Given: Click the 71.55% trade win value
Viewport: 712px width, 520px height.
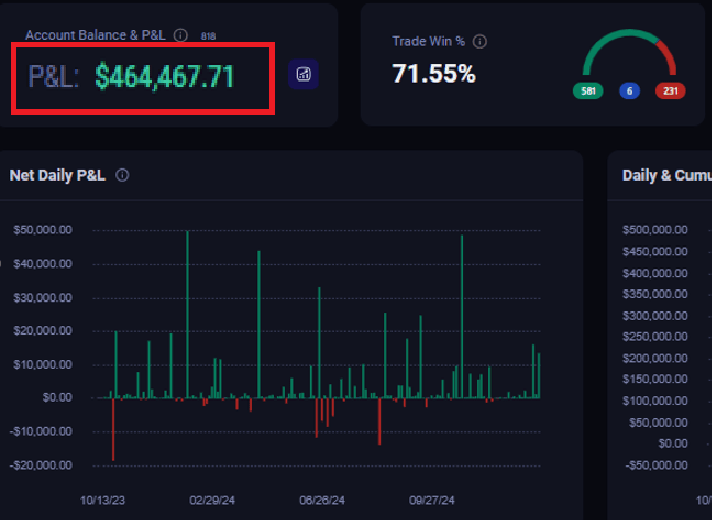Looking at the screenshot, I should [434, 73].
